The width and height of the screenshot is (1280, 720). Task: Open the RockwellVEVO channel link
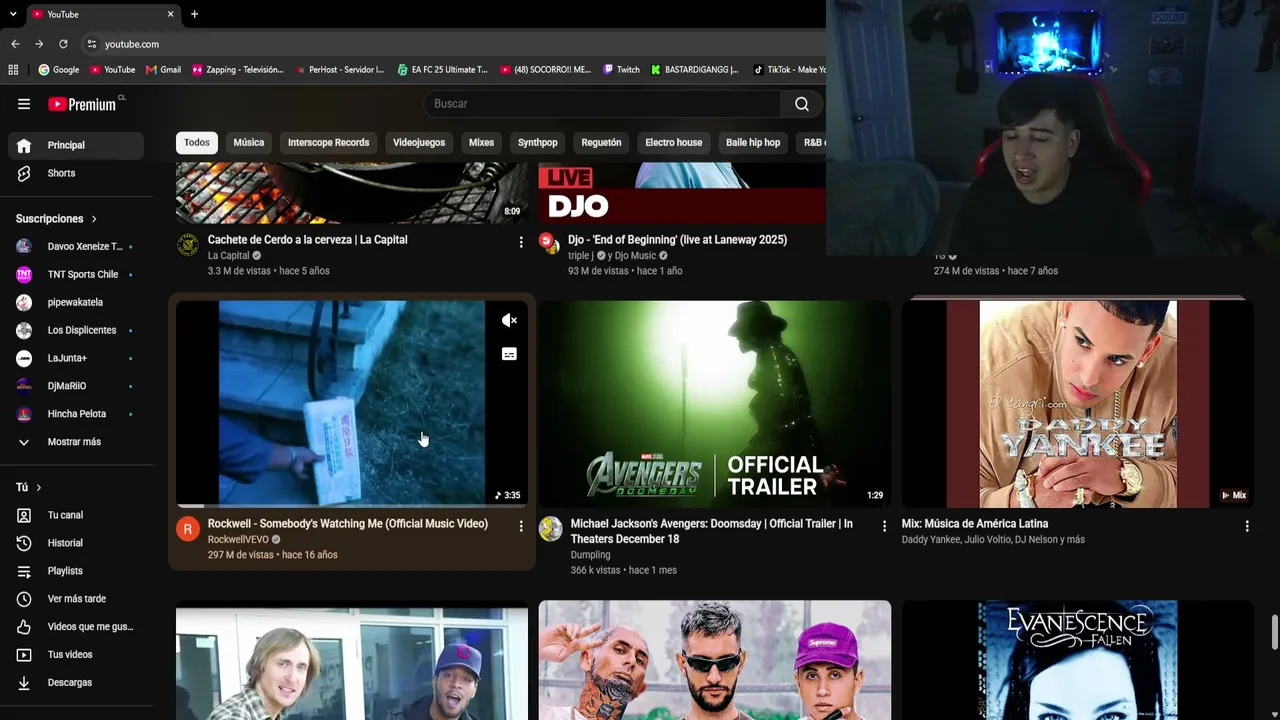click(238, 540)
